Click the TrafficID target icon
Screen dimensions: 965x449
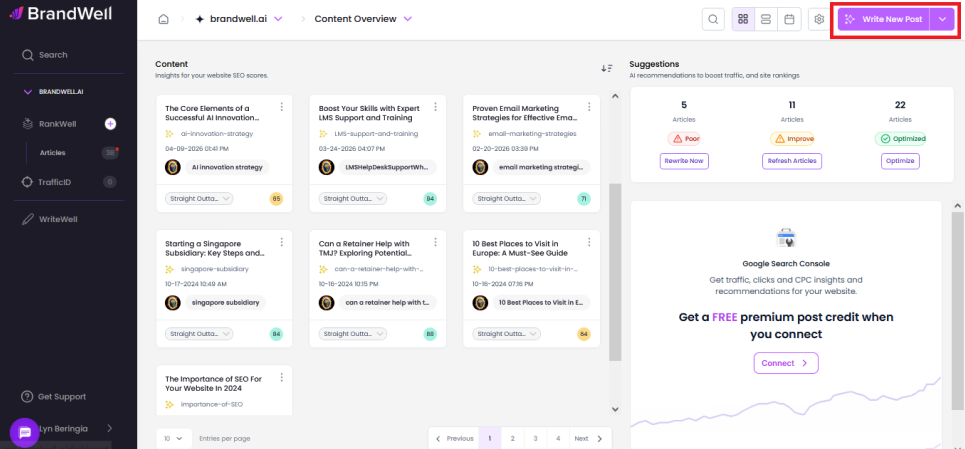tap(26, 181)
